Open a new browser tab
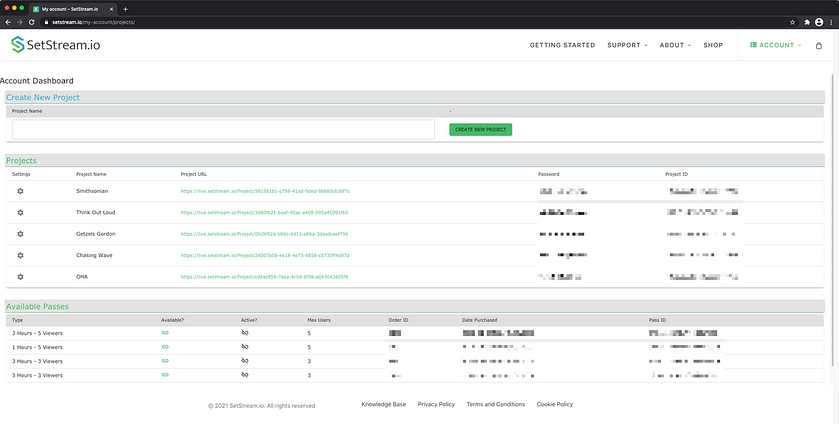The height and width of the screenshot is (424, 839). [x=125, y=9]
